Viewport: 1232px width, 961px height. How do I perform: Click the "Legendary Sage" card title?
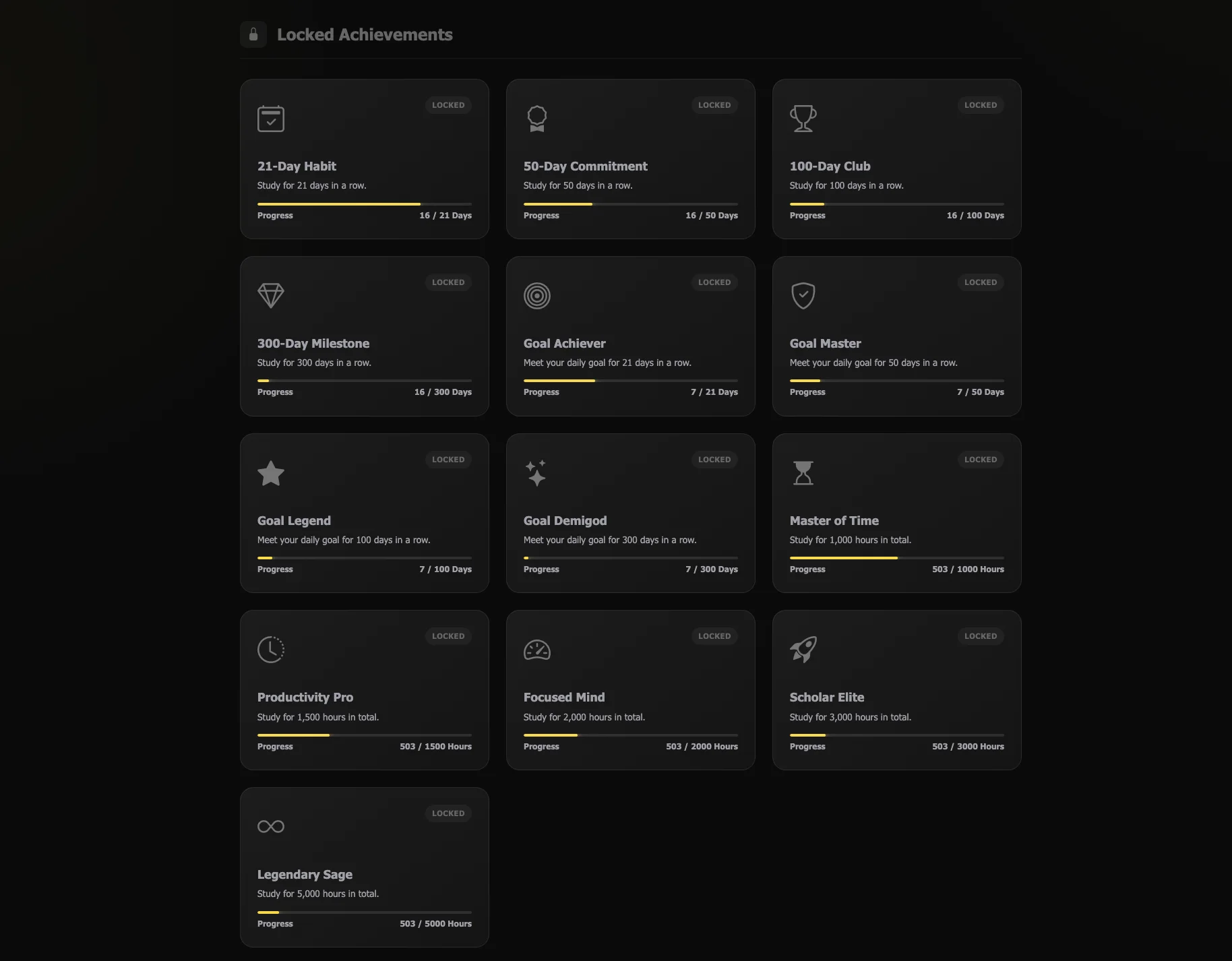305,875
